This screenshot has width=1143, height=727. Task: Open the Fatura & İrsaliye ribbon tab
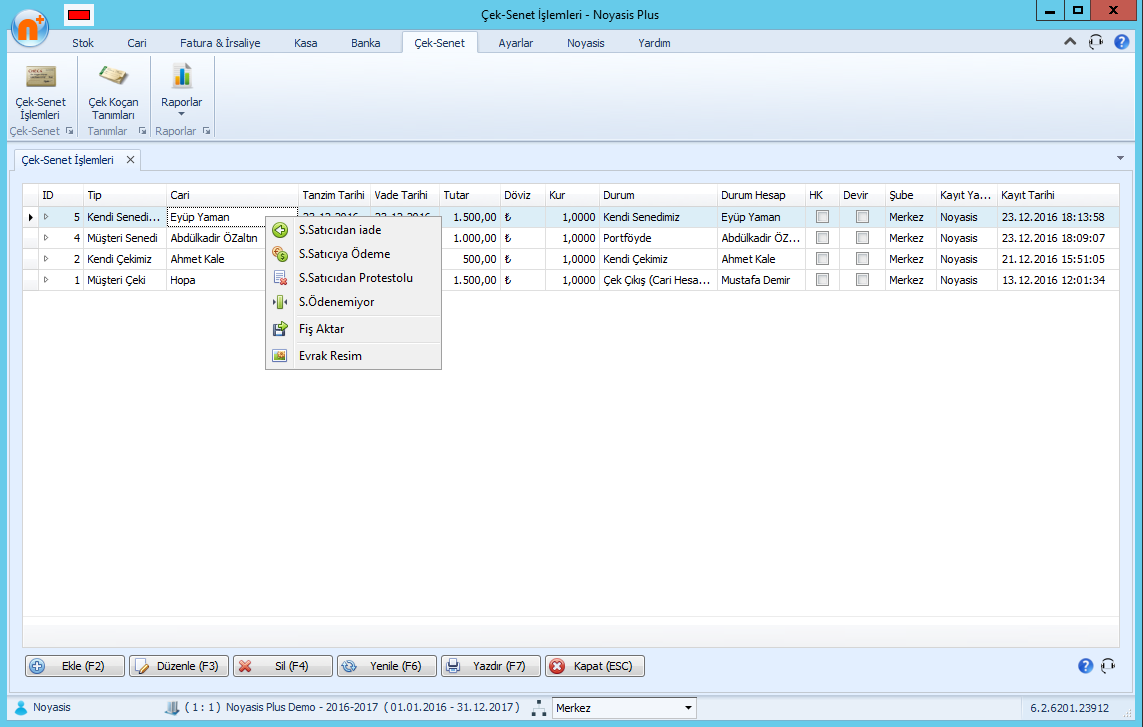(220, 43)
